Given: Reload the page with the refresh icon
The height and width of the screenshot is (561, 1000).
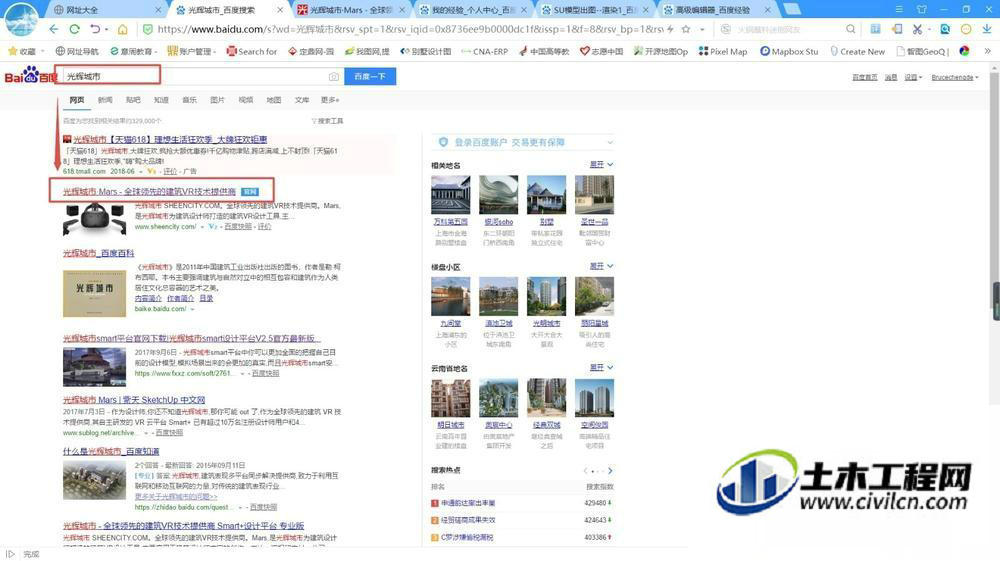Looking at the screenshot, I should point(74,29).
